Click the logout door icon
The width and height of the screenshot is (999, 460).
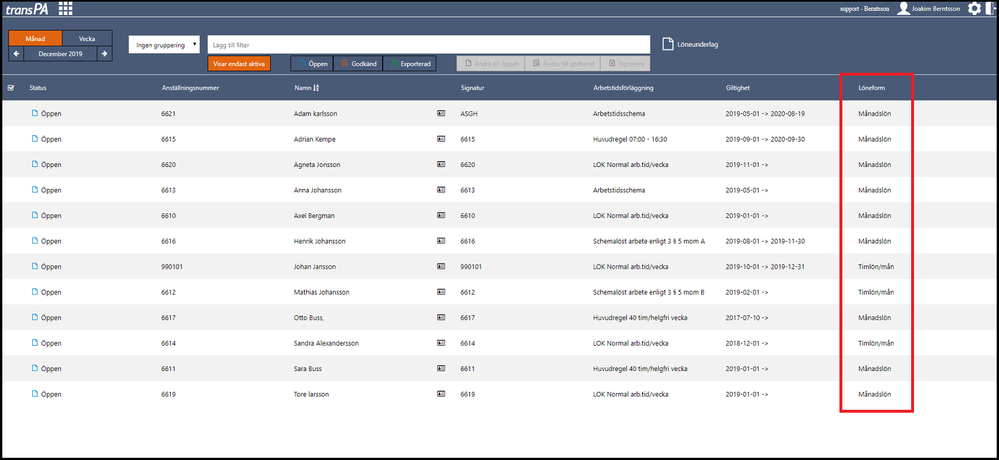point(990,8)
